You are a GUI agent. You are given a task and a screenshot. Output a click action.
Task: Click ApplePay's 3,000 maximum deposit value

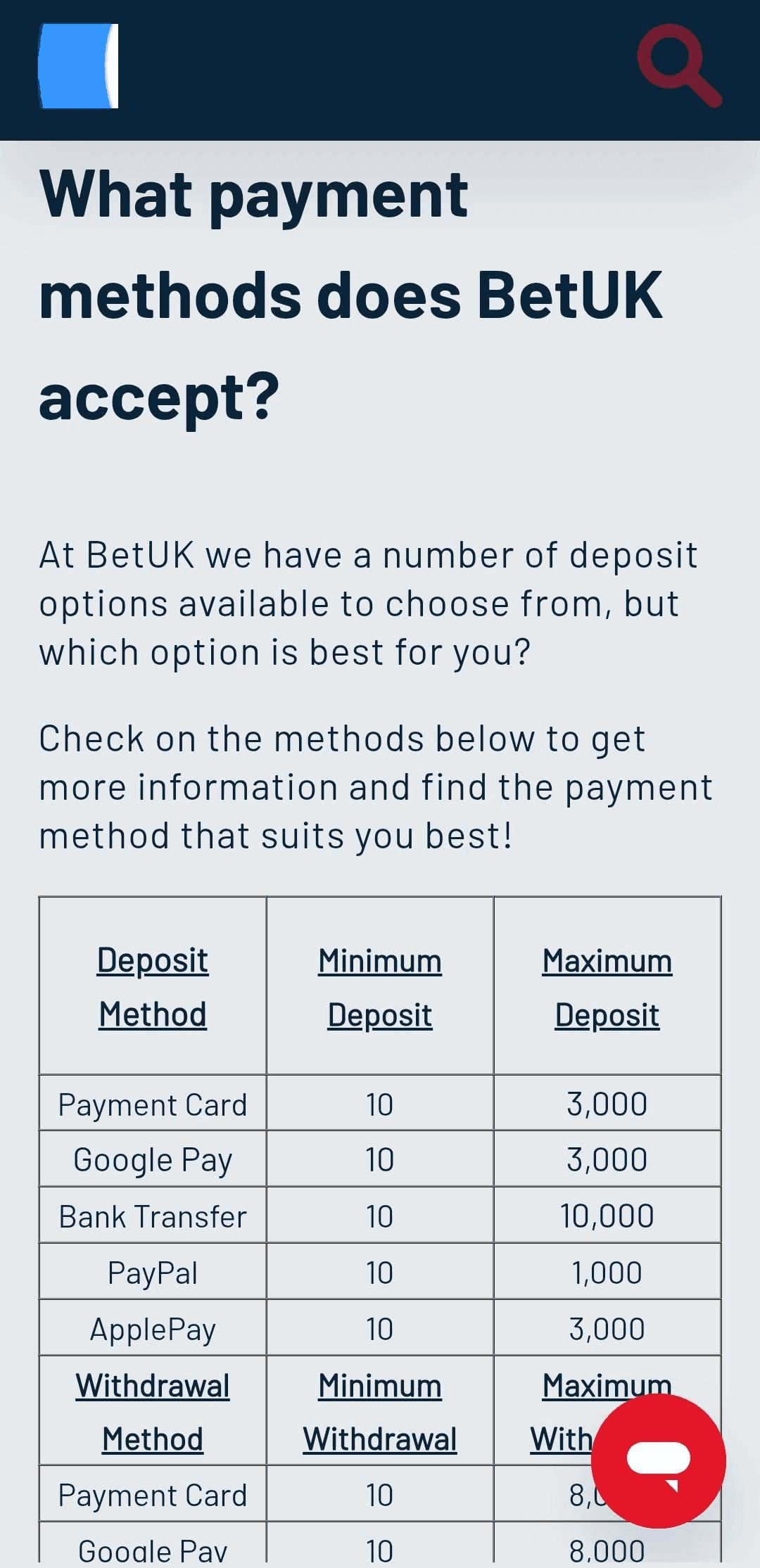pyautogui.click(x=607, y=1329)
